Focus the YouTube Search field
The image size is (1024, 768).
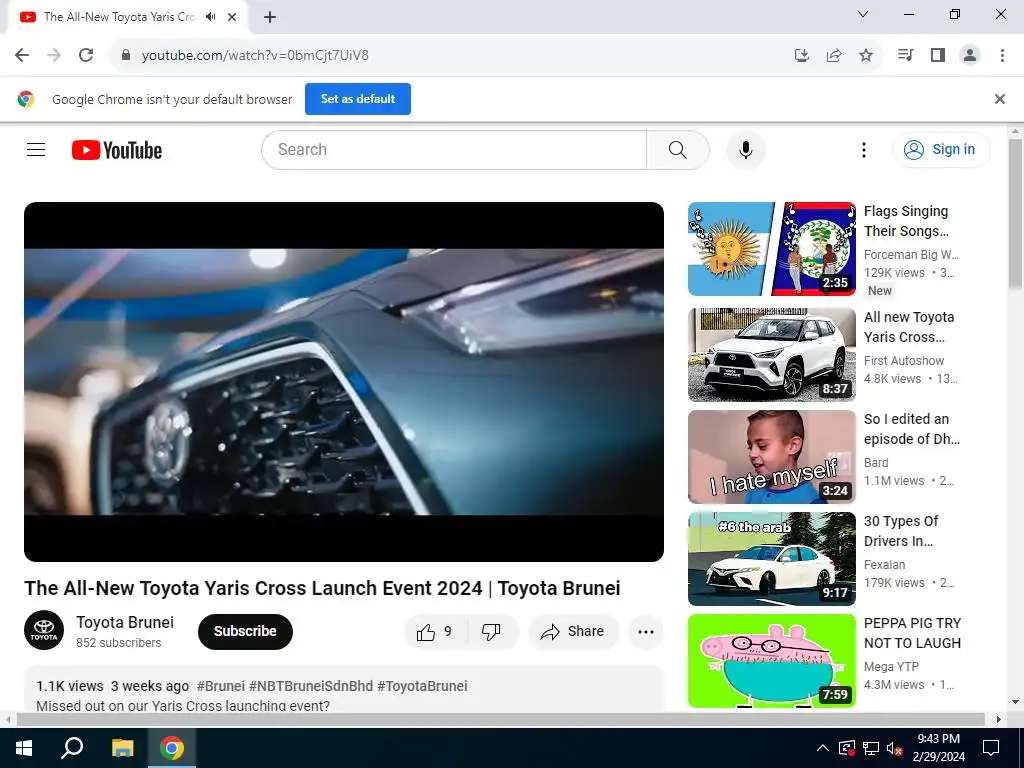pos(454,150)
